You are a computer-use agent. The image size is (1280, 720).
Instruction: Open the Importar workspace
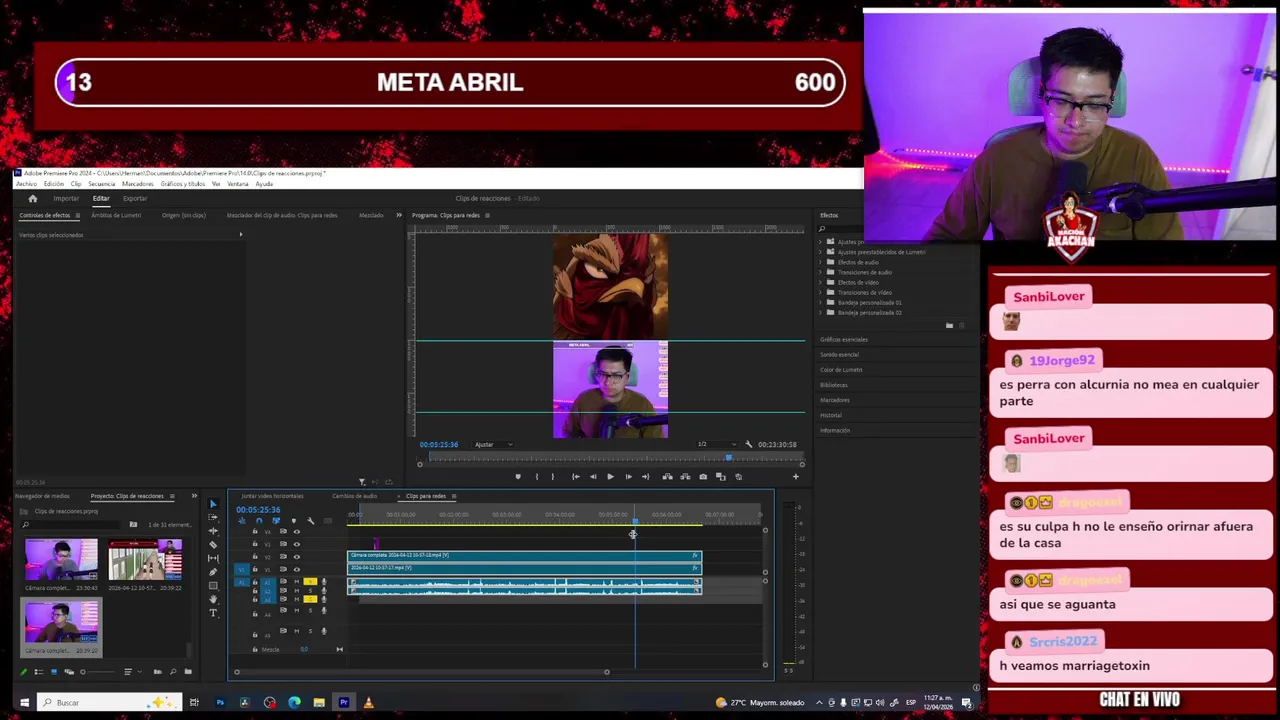point(66,198)
